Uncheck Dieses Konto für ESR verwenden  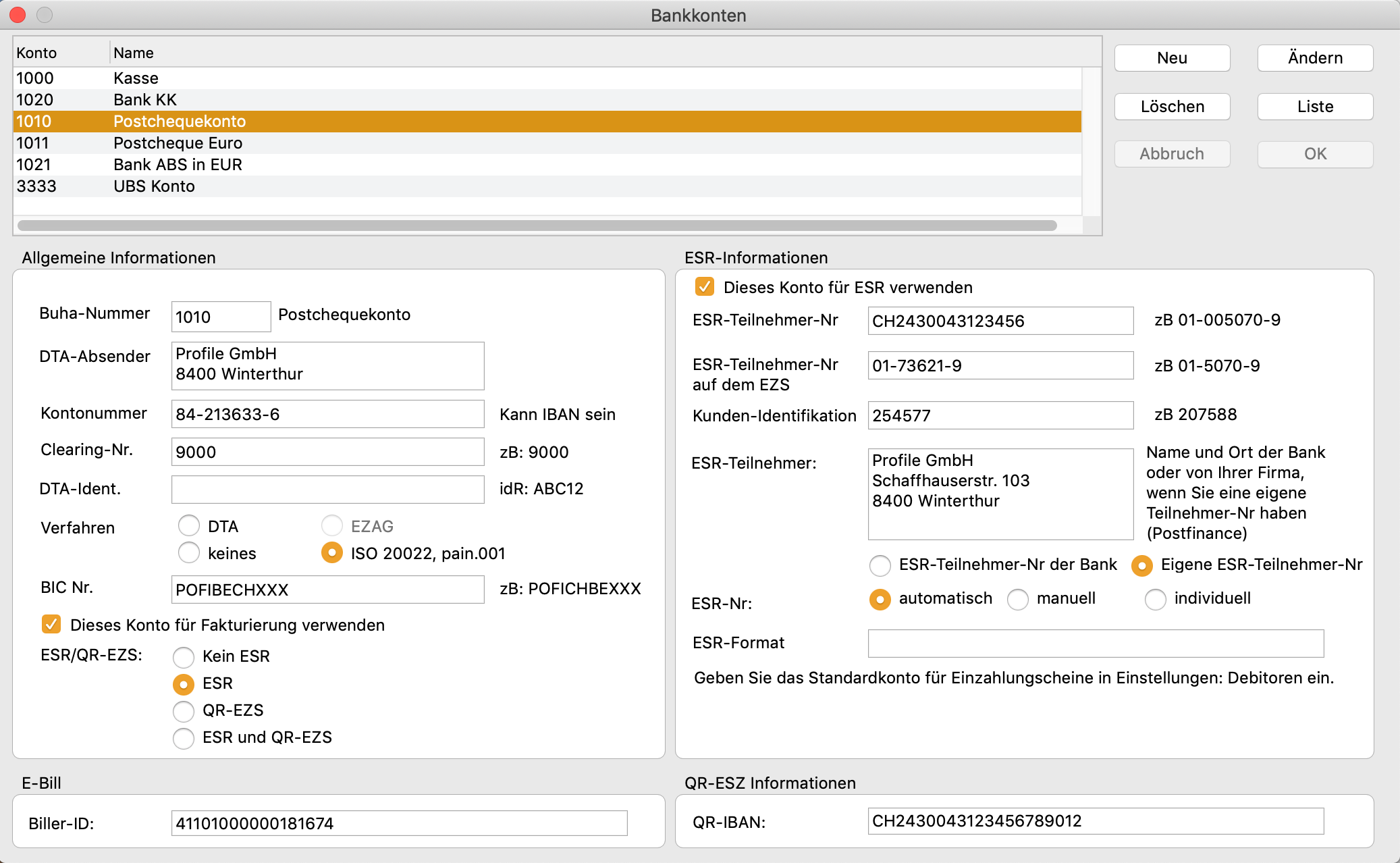point(705,287)
